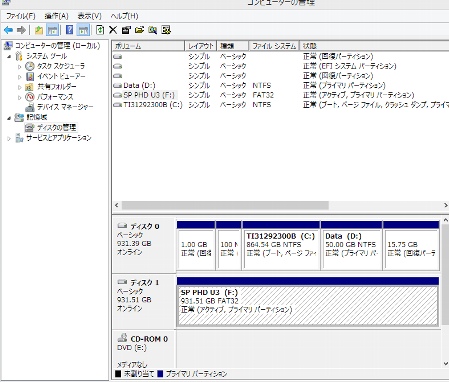This screenshot has width=449, height=382.
Task: Sort by the ファイル システム column header
Action: (274, 46)
